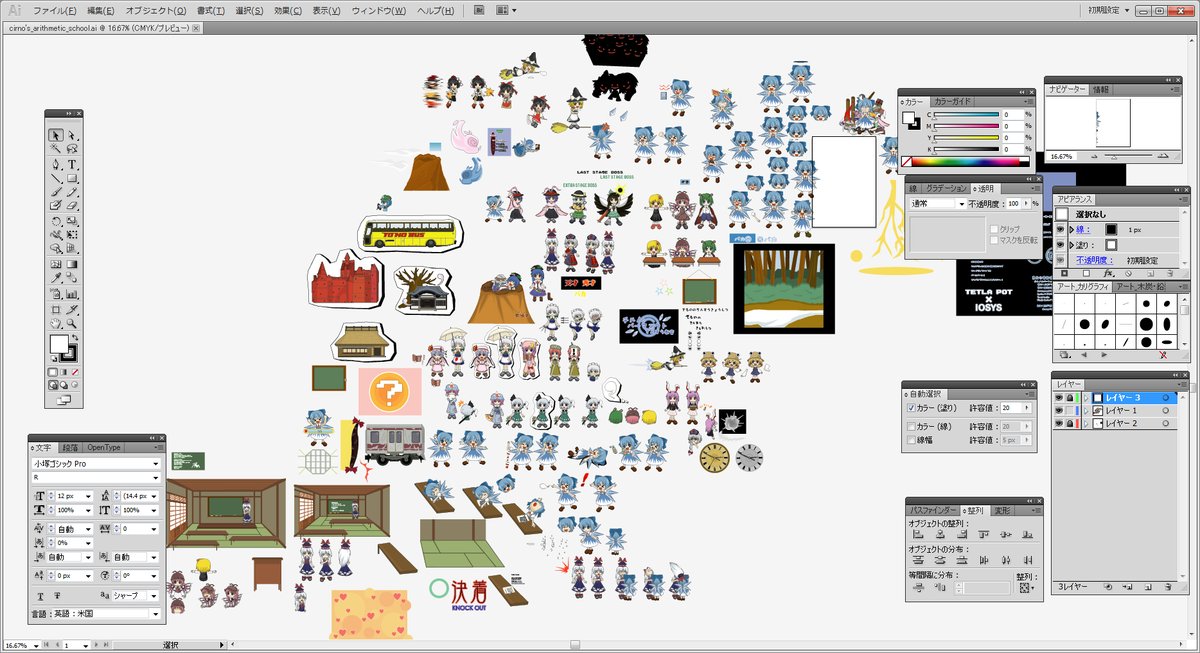This screenshot has height=653, width=1200.
Task: Click the 線 link in the Appearance panel
Action: [x=1083, y=229]
